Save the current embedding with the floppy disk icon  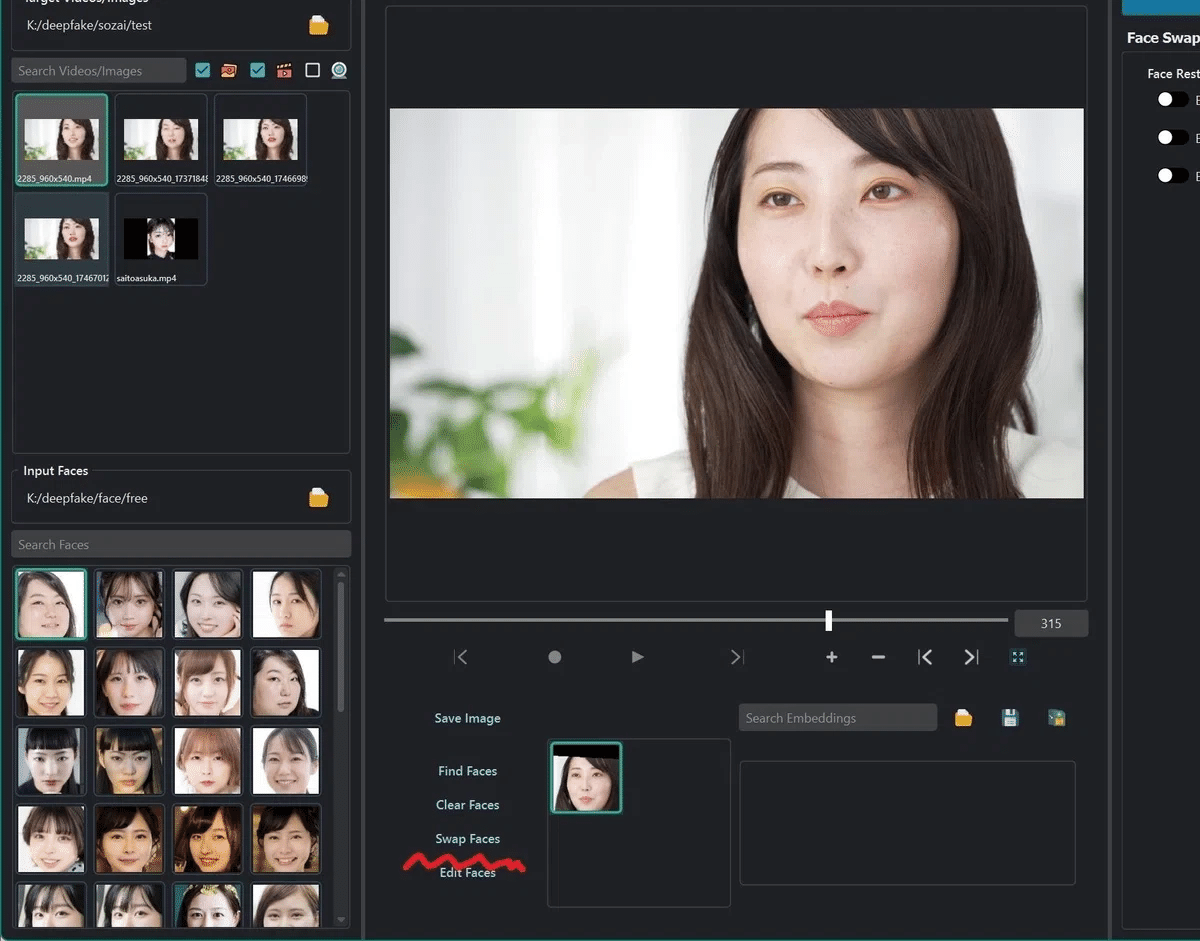click(x=1010, y=717)
